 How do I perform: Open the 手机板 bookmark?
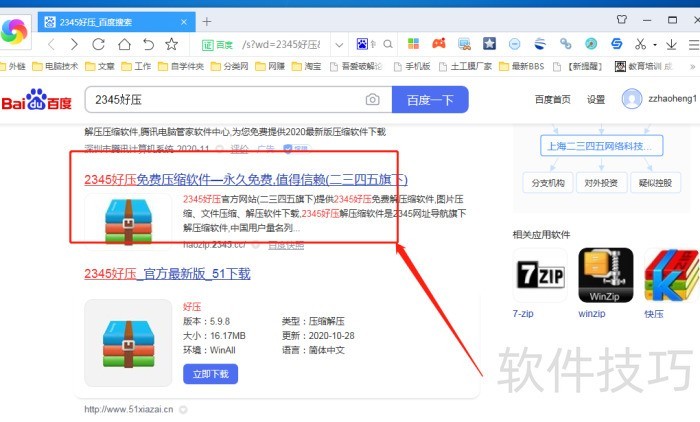(412, 67)
